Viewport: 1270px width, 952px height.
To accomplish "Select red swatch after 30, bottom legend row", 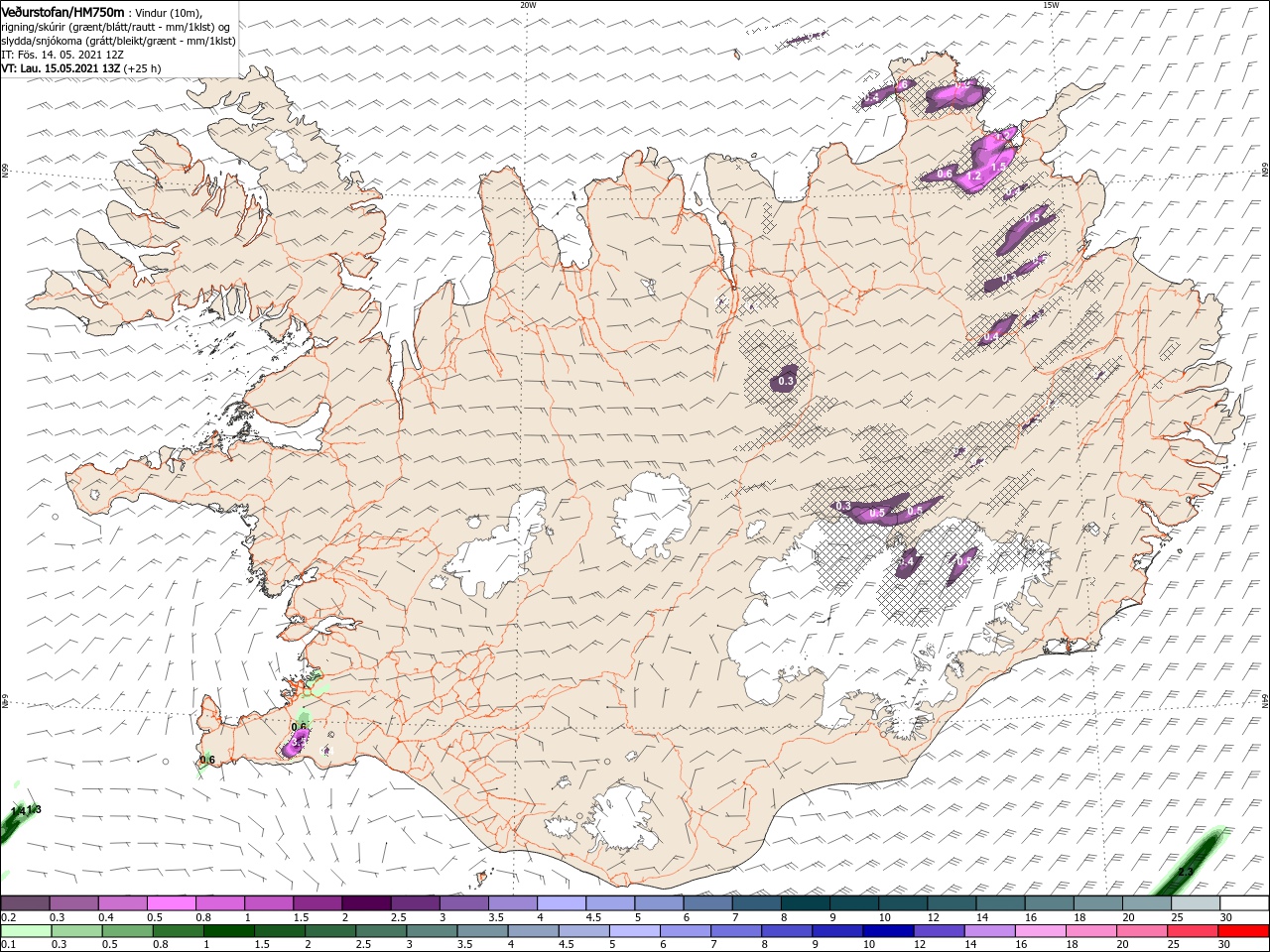I will [x=1243, y=931].
